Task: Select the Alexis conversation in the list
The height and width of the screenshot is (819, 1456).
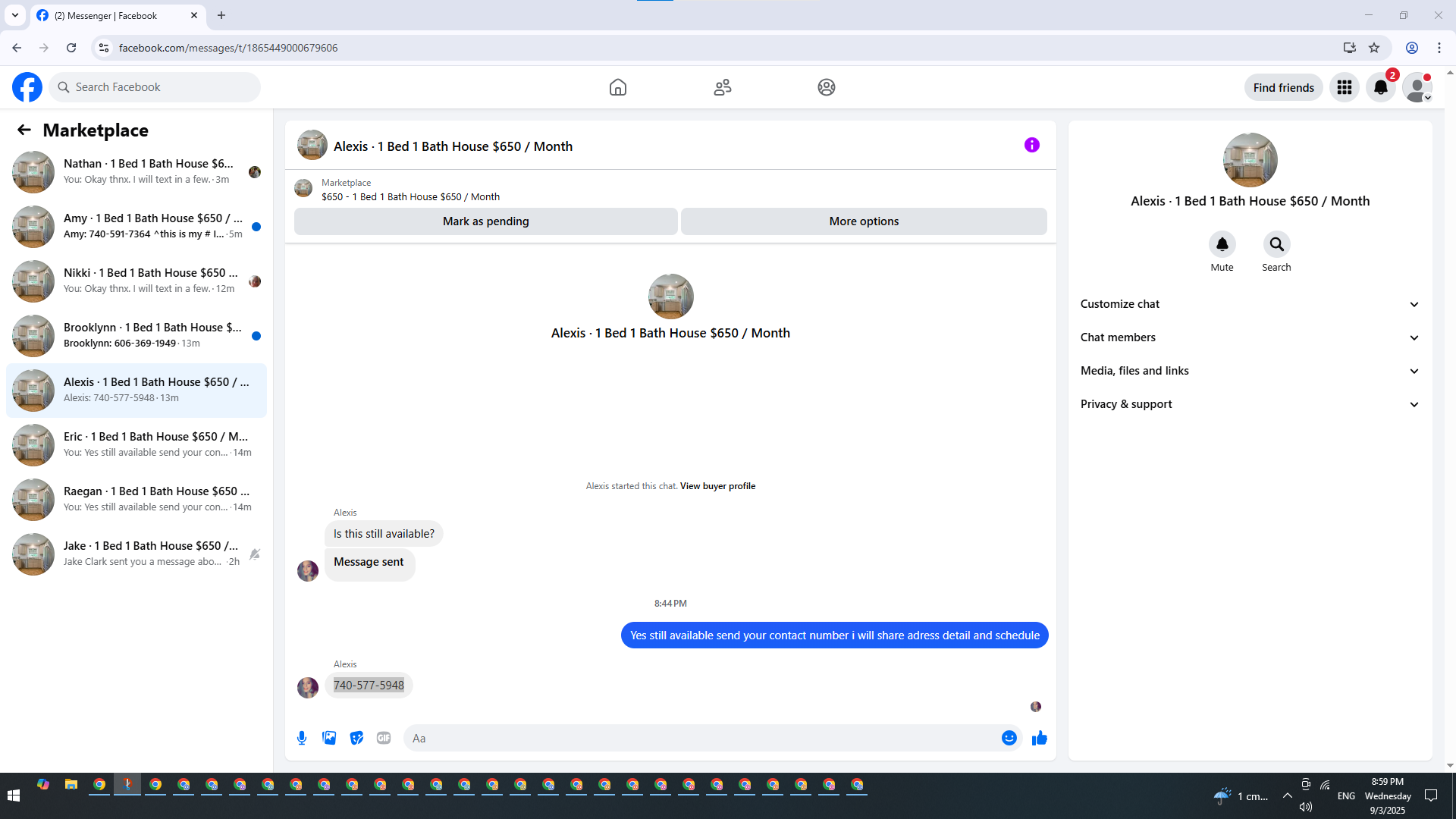Action: 136,390
